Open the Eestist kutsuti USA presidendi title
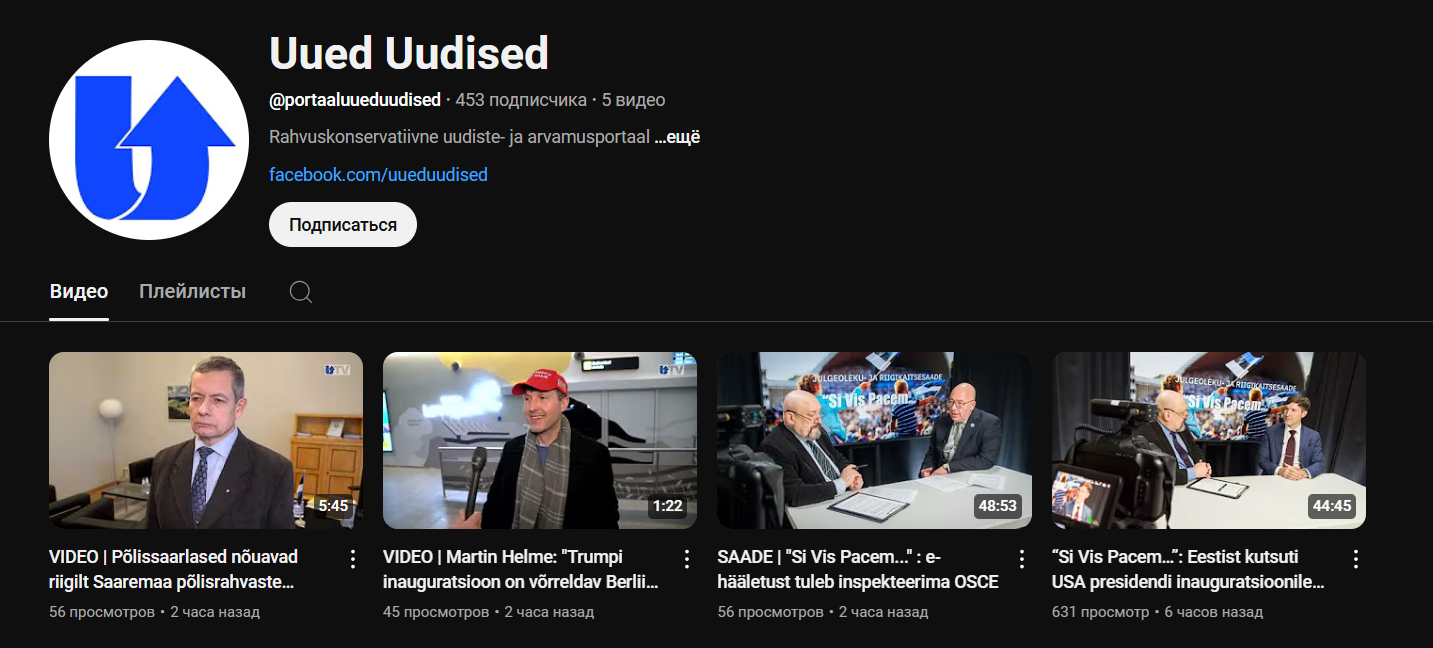This screenshot has width=1433, height=648. [1189, 569]
